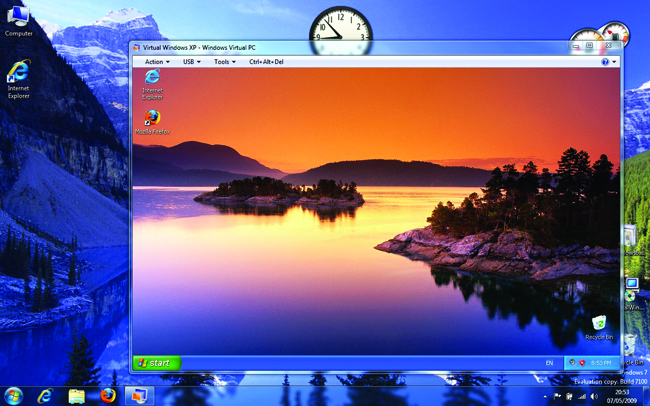Send Ctrl+Alt+Del to the virtual machine
The height and width of the screenshot is (406, 650).
coord(266,62)
